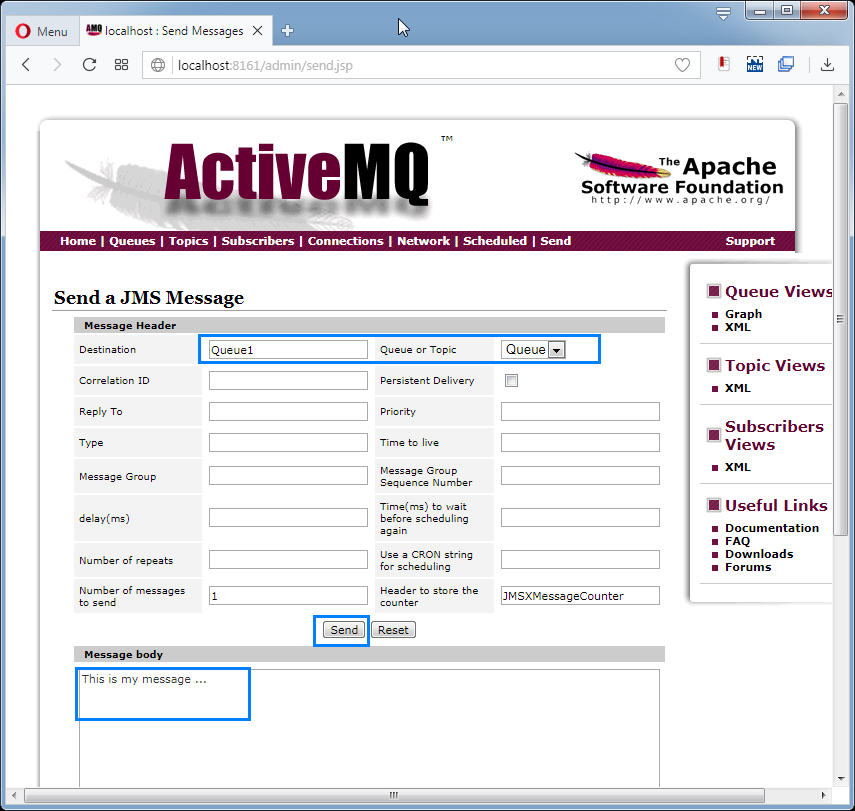Open Connections in navigation bar
855x811 pixels.
pos(346,241)
